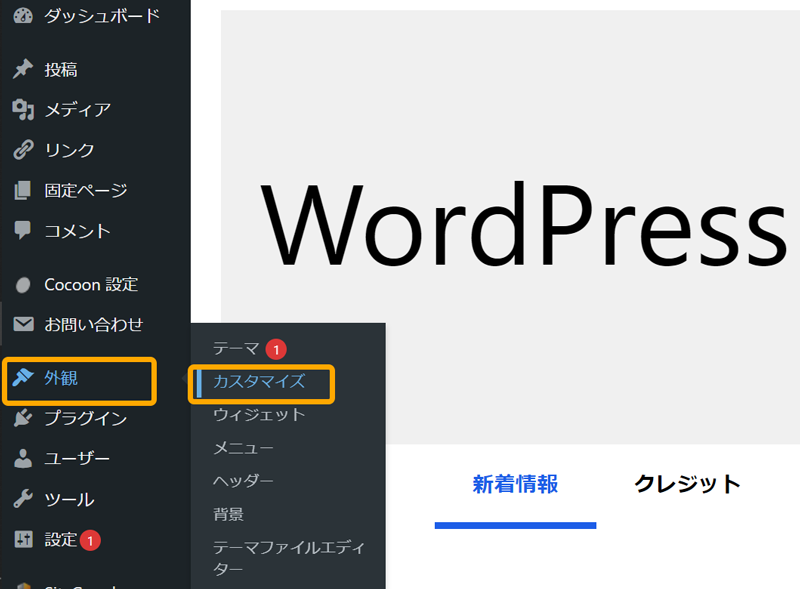The image size is (800, 589).
Task: Click the paintbrush icon beside 外観
Action: click(x=23, y=378)
